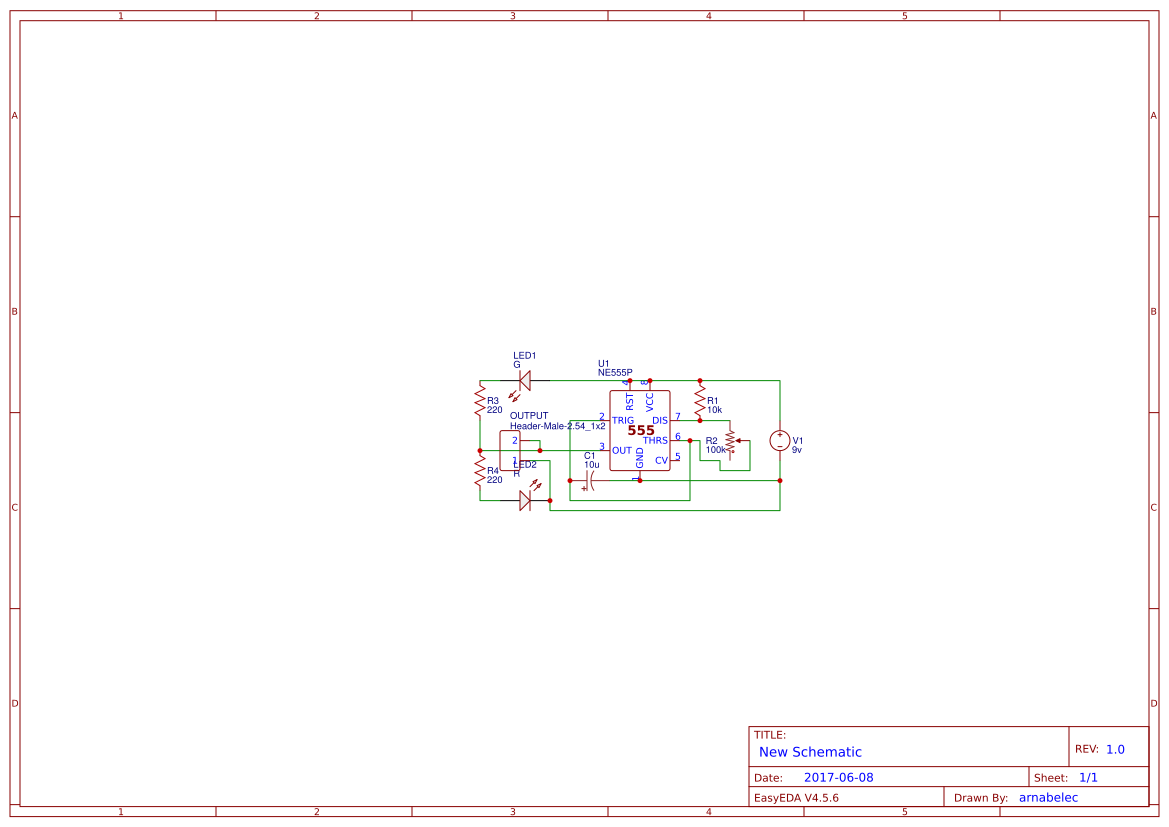Click the NE555P part name text
The width and height of the screenshot is (1169, 827).
tap(615, 371)
